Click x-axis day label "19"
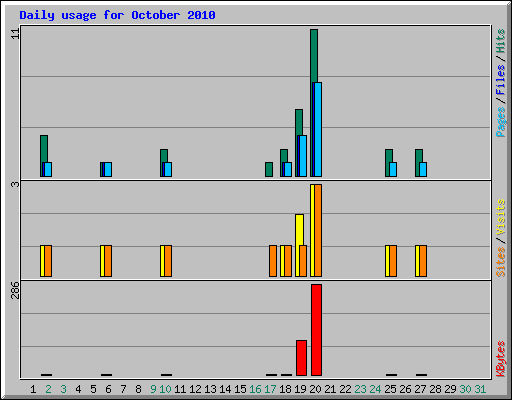The height and width of the screenshot is (400, 512). (x=300, y=389)
